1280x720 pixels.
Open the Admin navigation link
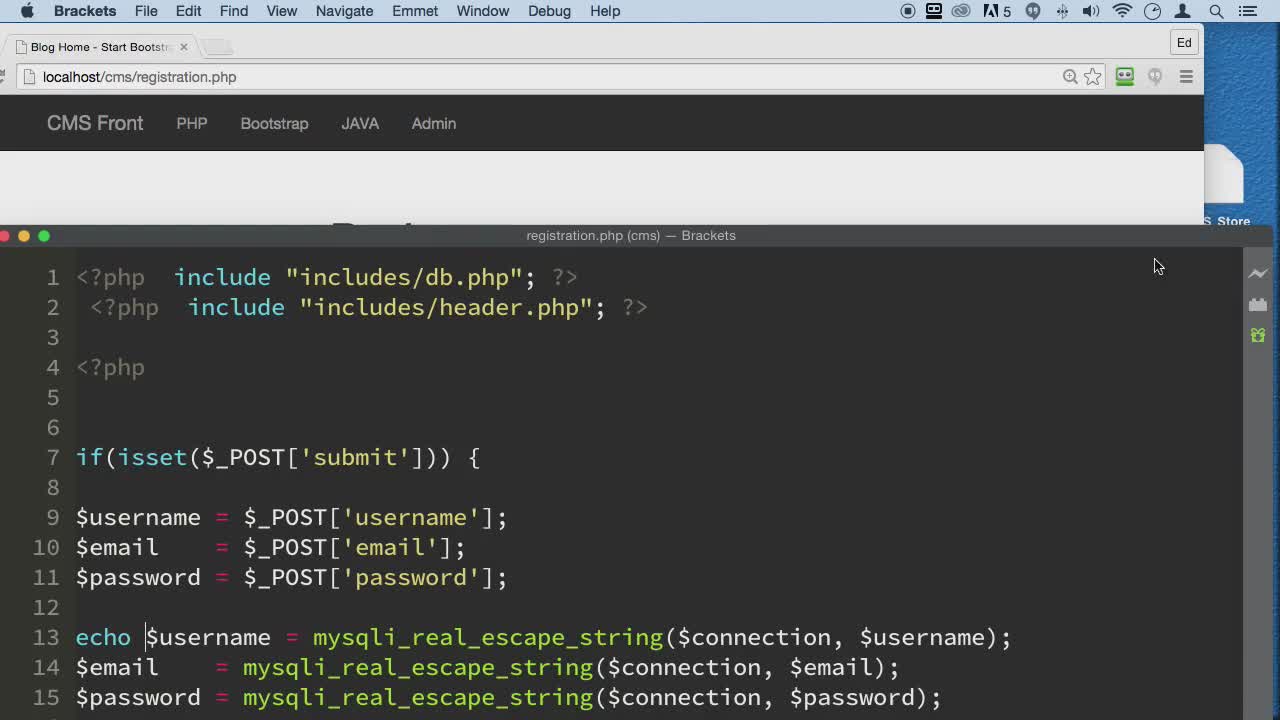pos(434,123)
